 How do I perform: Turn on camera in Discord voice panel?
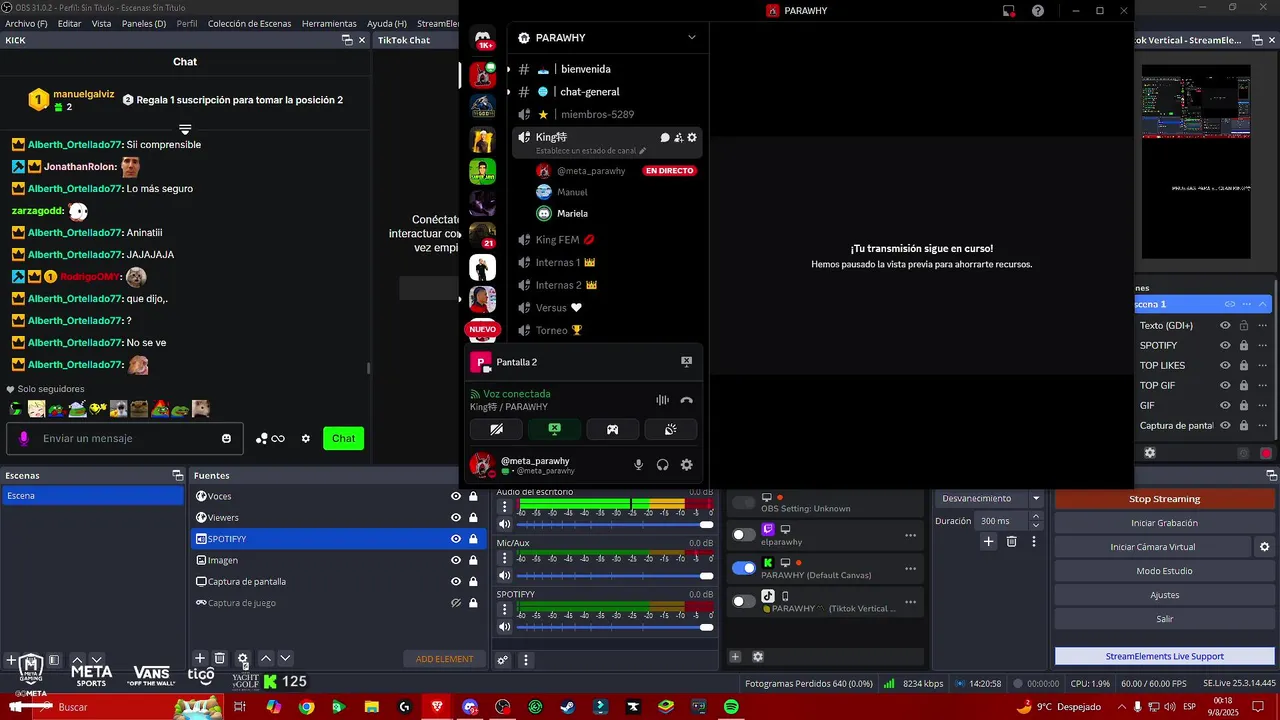pyautogui.click(x=497, y=429)
